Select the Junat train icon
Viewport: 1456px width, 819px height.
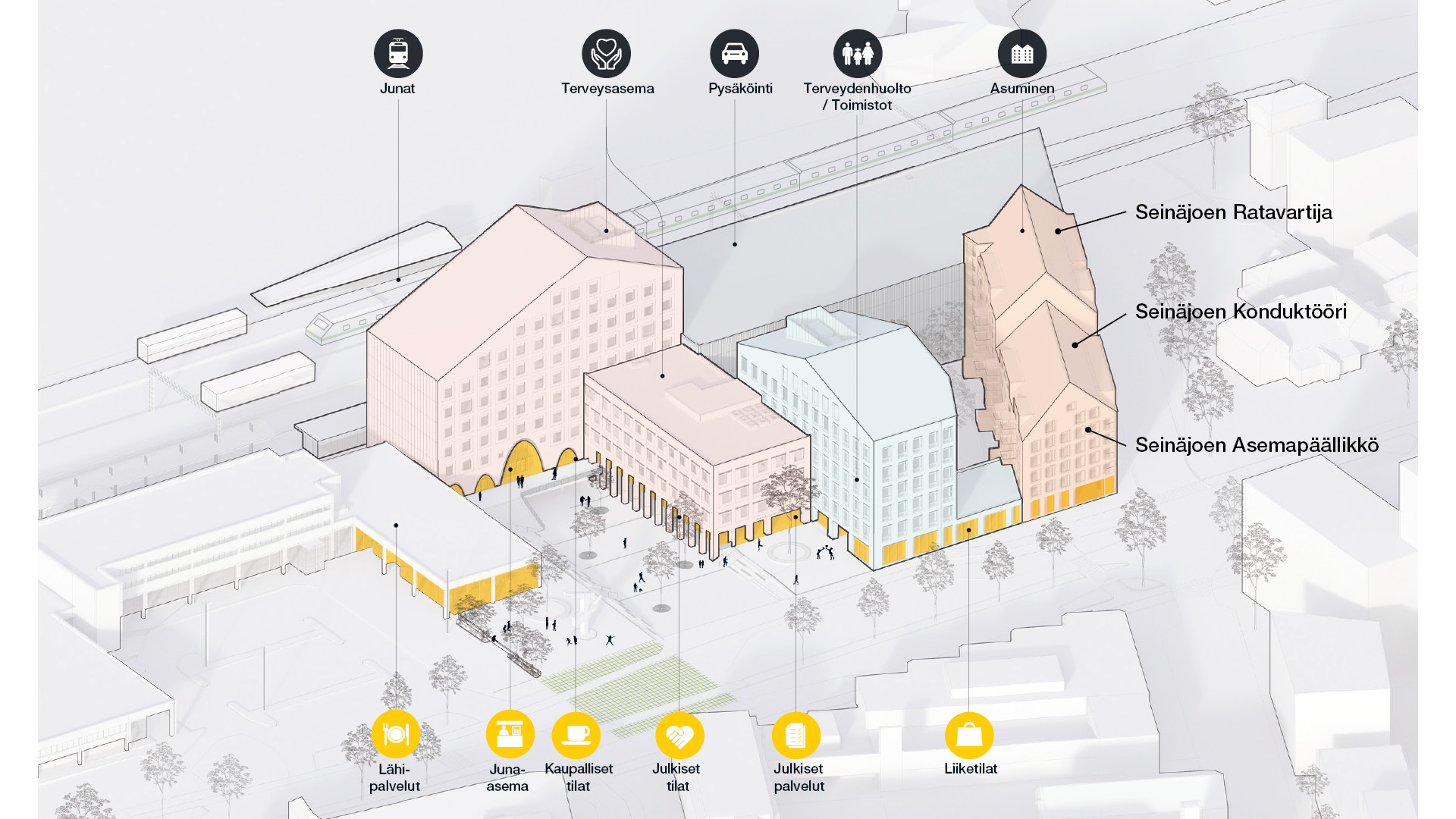[397, 50]
